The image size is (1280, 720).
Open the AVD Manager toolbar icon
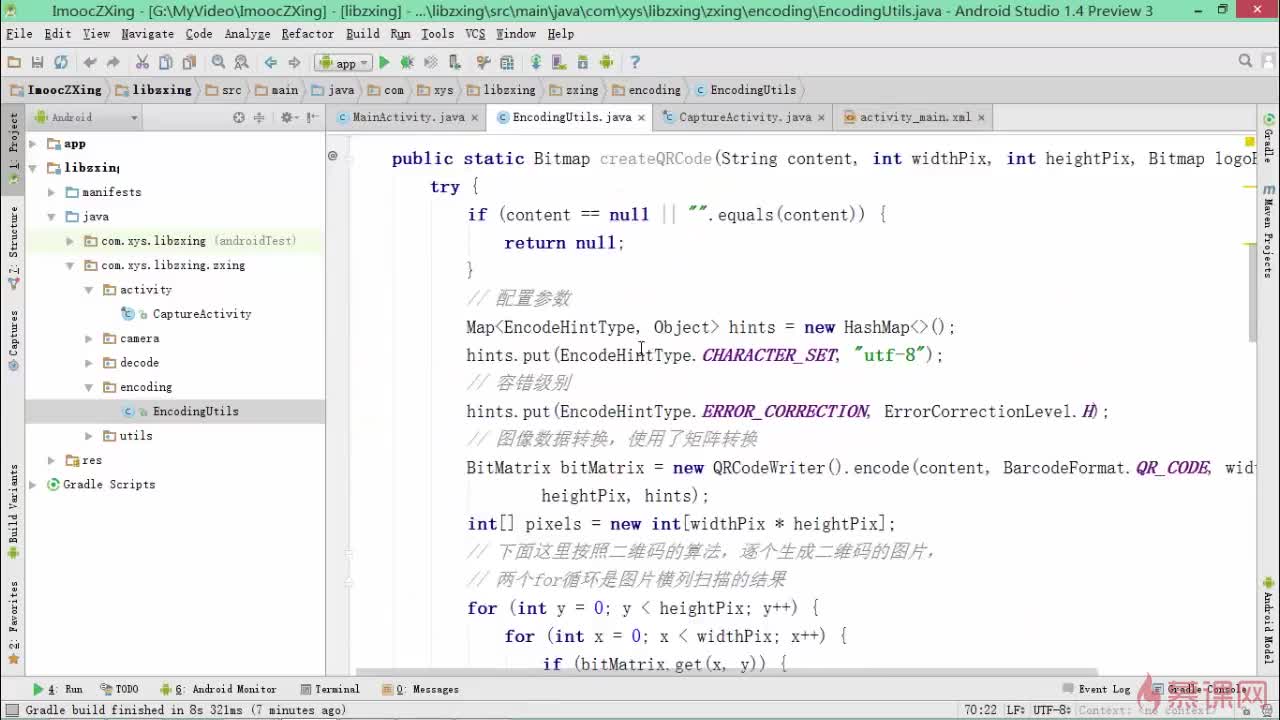[559, 62]
